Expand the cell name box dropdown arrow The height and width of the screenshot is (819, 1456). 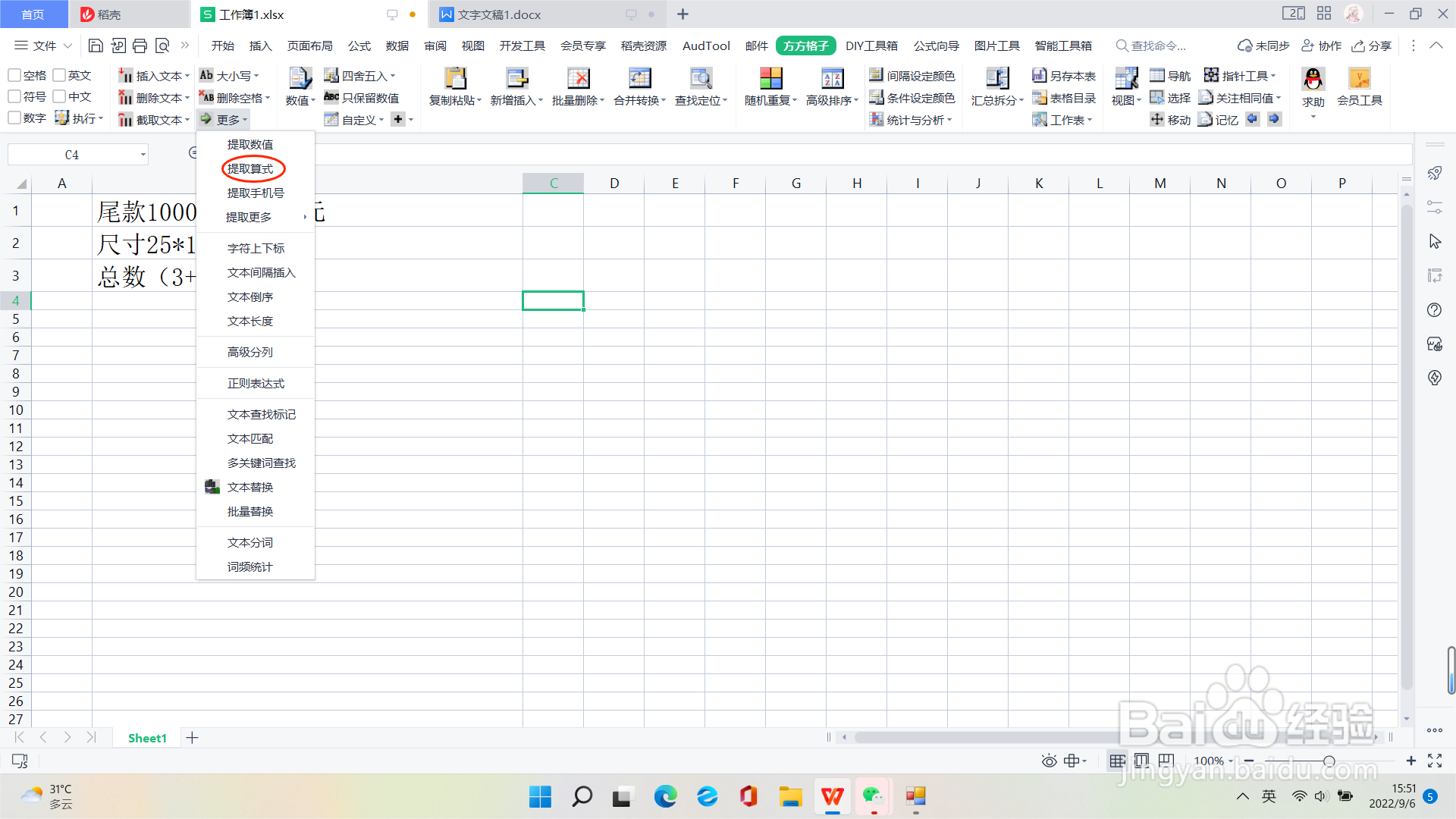click(143, 155)
